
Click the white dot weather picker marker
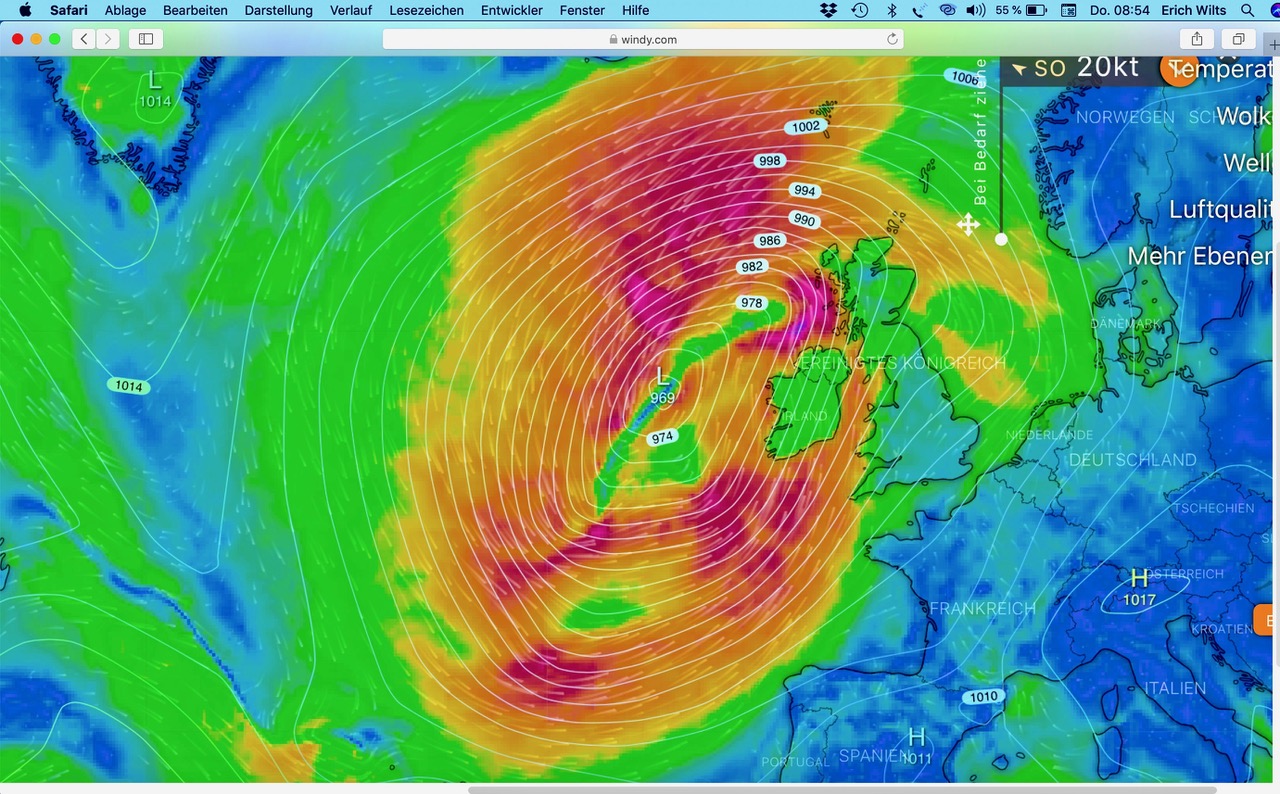coord(1001,239)
